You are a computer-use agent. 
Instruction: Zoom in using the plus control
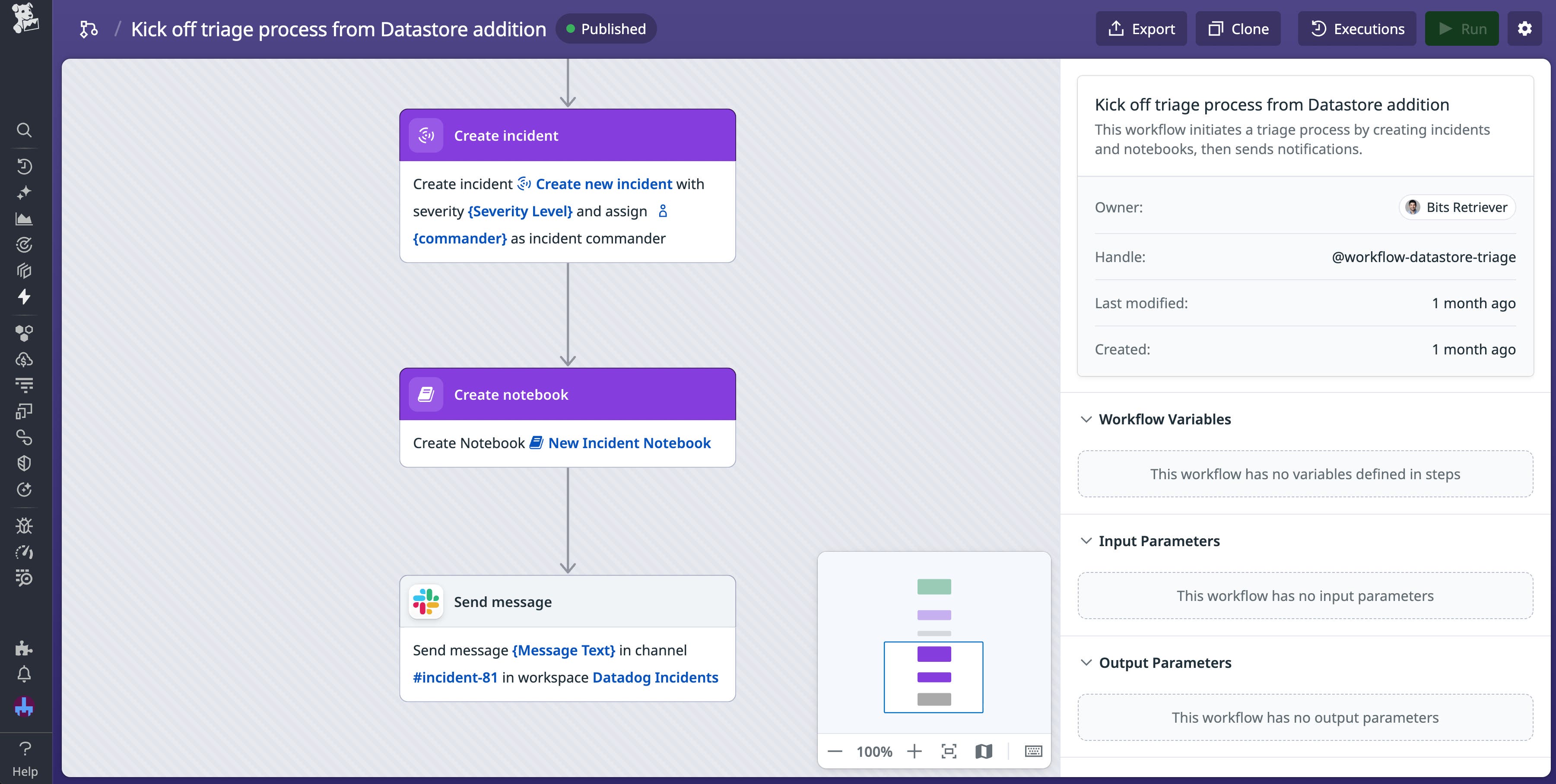[915, 751]
